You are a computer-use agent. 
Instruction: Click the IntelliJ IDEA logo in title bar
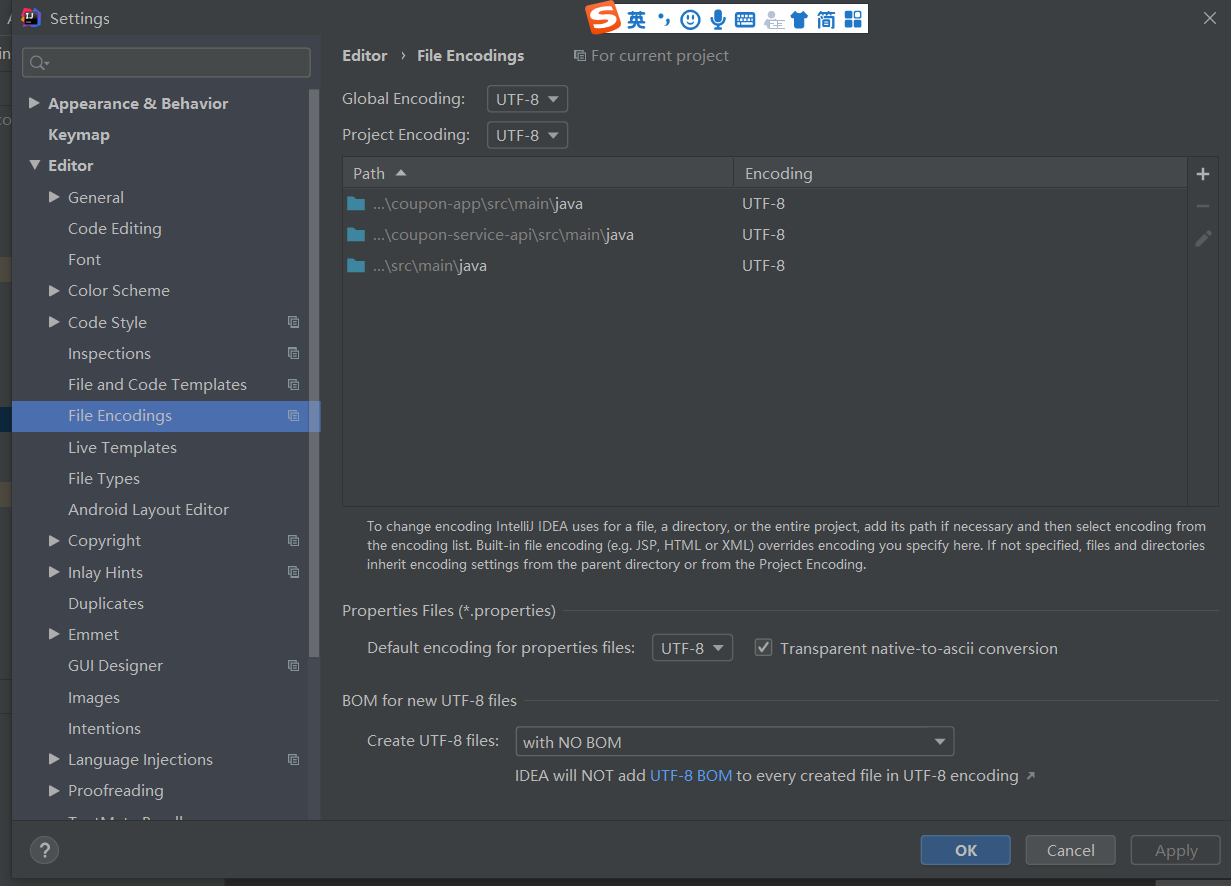(x=31, y=17)
